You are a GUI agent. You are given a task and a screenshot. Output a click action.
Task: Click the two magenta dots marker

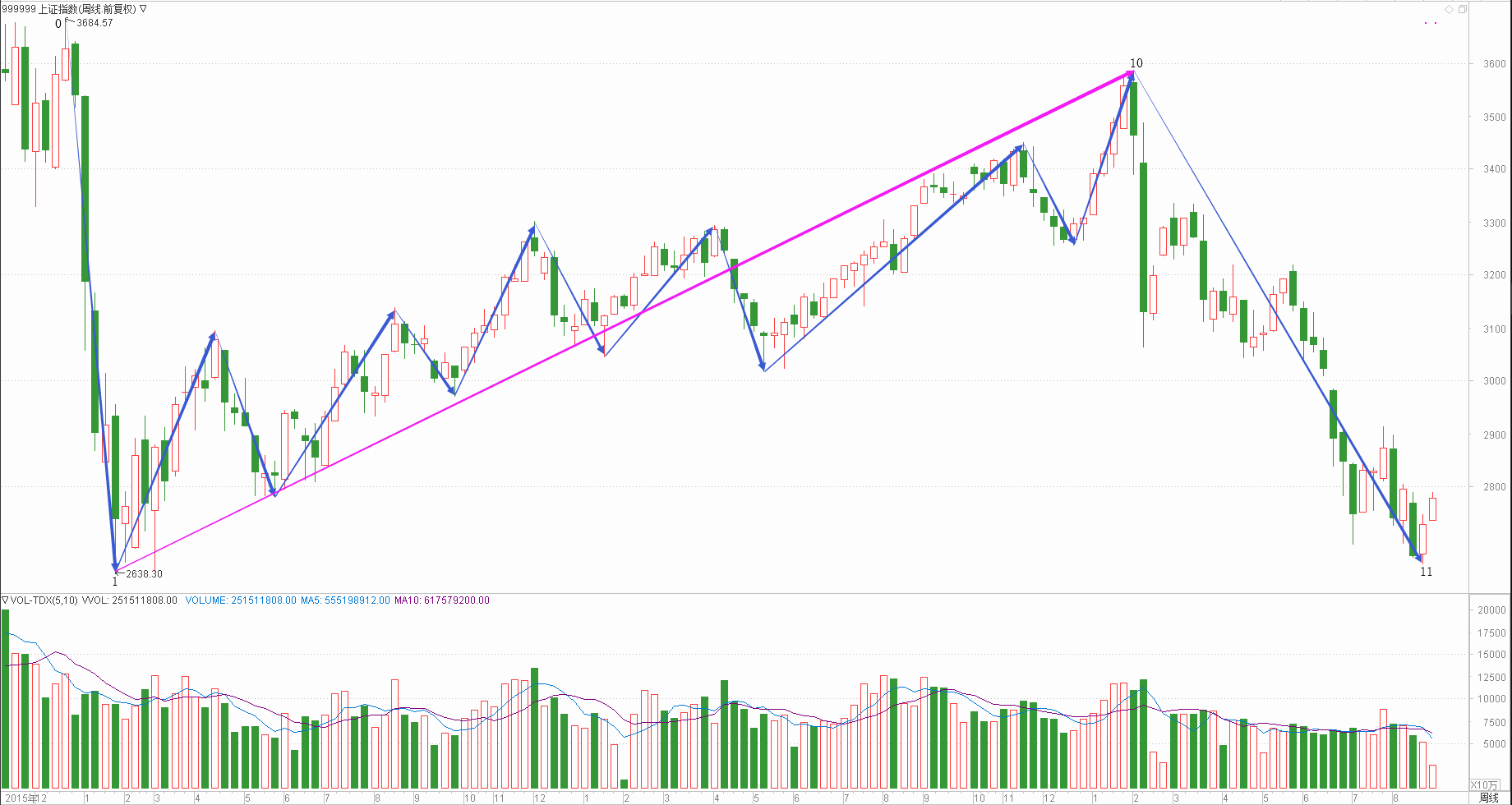tap(1431, 23)
